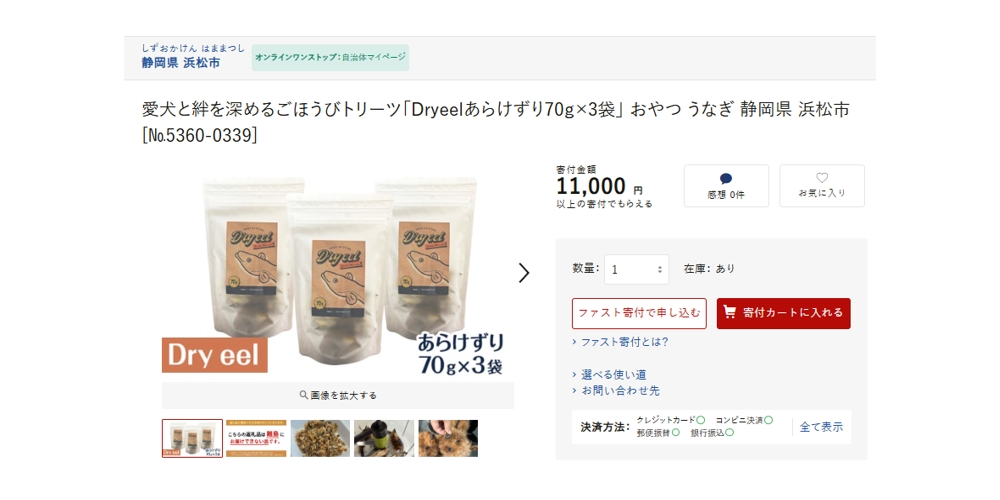Click the main Dryeel product image
The height and width of the screenshot is (500, 1000).
(338, 274)
